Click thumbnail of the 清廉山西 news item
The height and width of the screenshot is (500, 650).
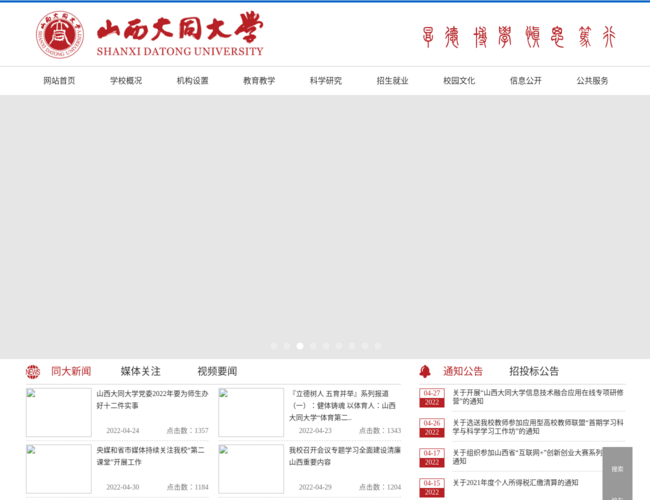251,469
